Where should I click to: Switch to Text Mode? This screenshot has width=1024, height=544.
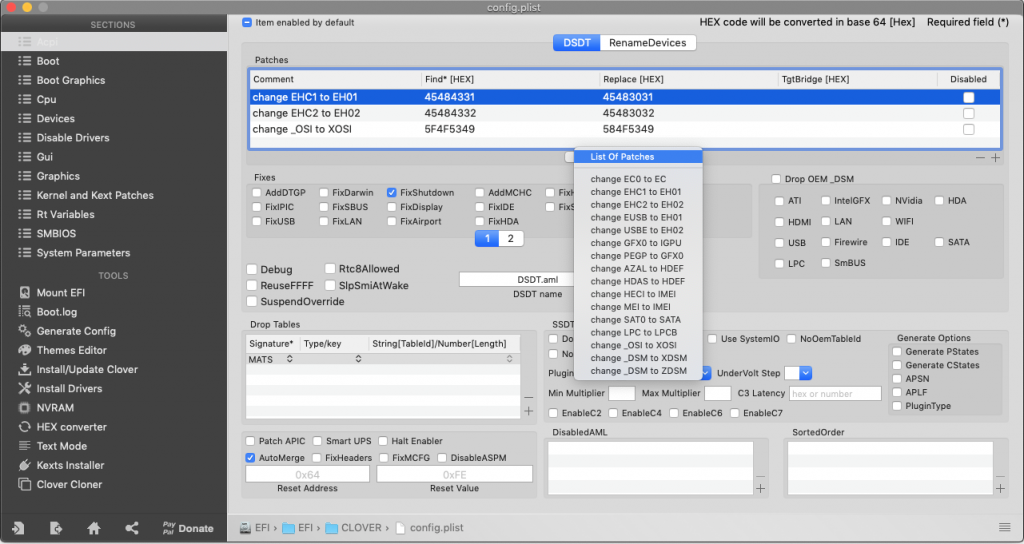[x=61, y=446]
